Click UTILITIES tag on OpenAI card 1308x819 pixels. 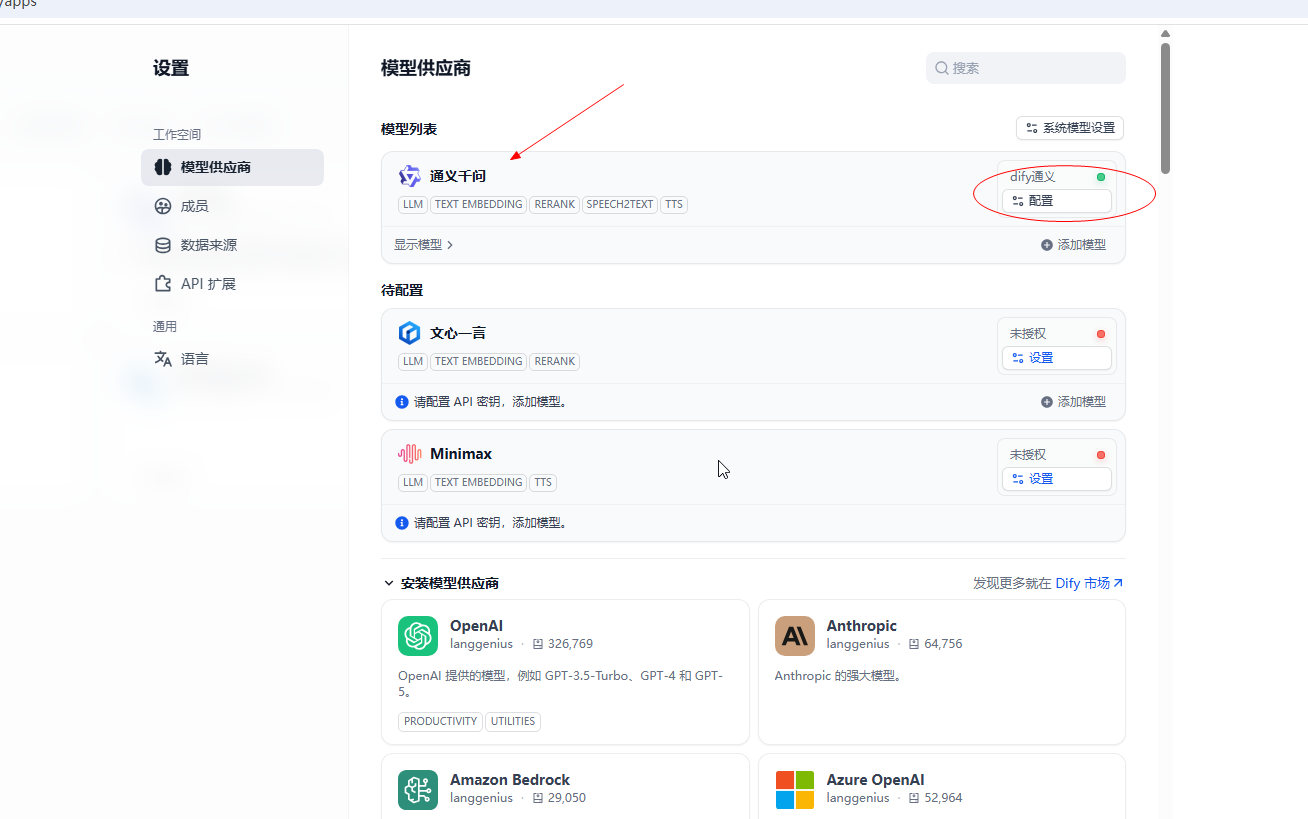point(513,722)
